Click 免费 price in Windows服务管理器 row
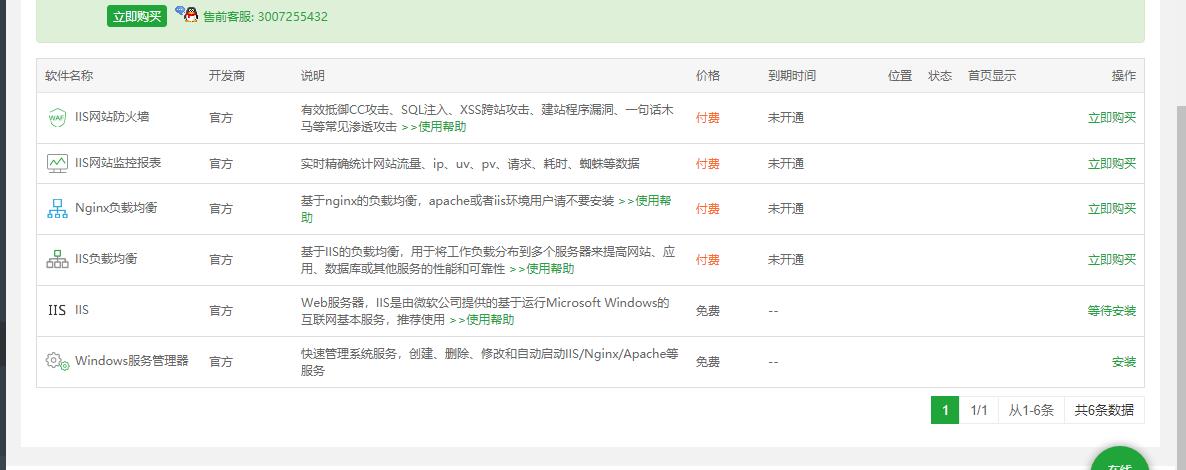1186x470 pixels. point(708,362)
